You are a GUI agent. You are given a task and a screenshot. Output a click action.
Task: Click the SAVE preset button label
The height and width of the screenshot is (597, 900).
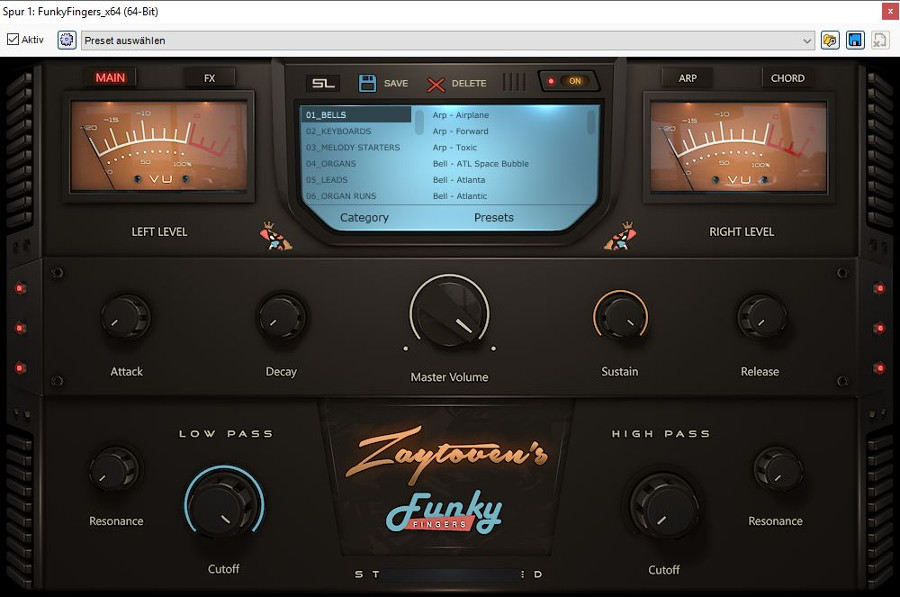(396, 83)
